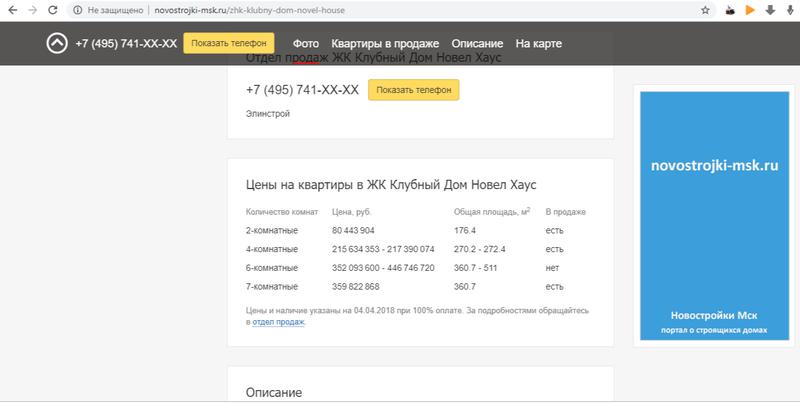Click price range 215 634 353 - 217 390 074
This screenshot has width=800, height=420.
pyautogui.click(x=383, y=250)
